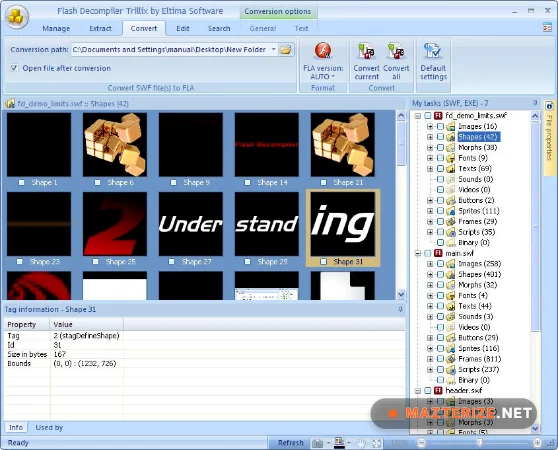
Task: Click the zoom in plus button
Action: click(537, 443)
